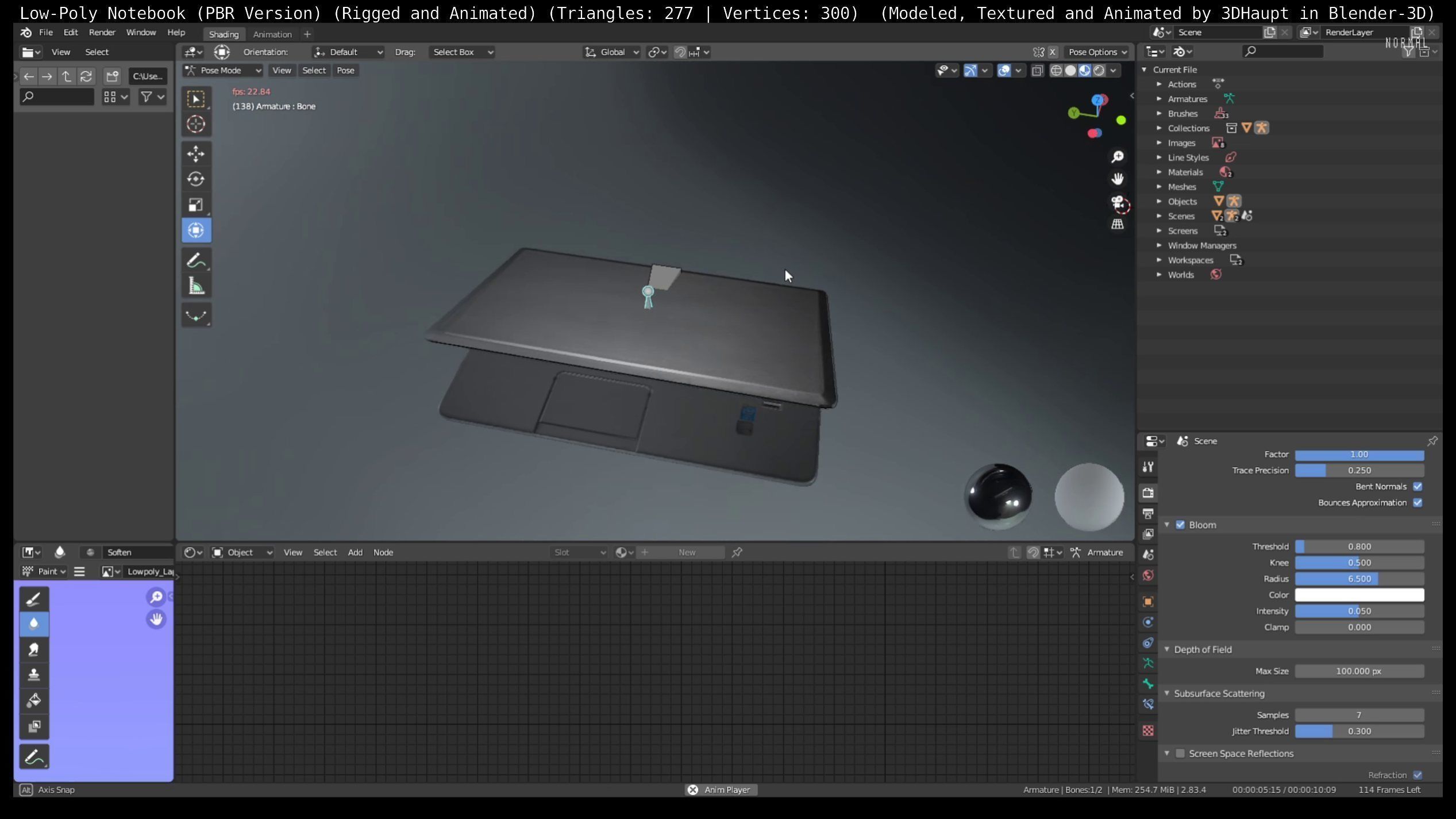The image size is (1456, 819).
Task: Click the New material button
Action: (686, 552)
